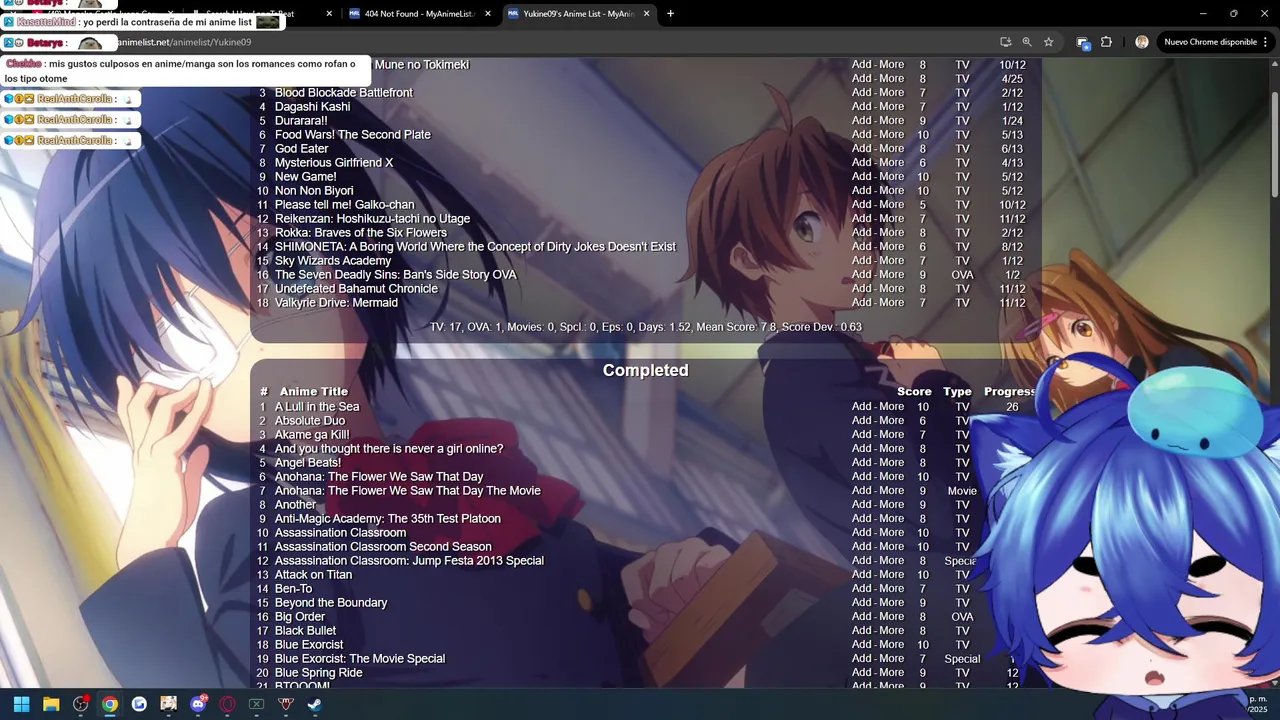
Task: Open a new browser tab with plus button
Action: (x=670, y=14)
